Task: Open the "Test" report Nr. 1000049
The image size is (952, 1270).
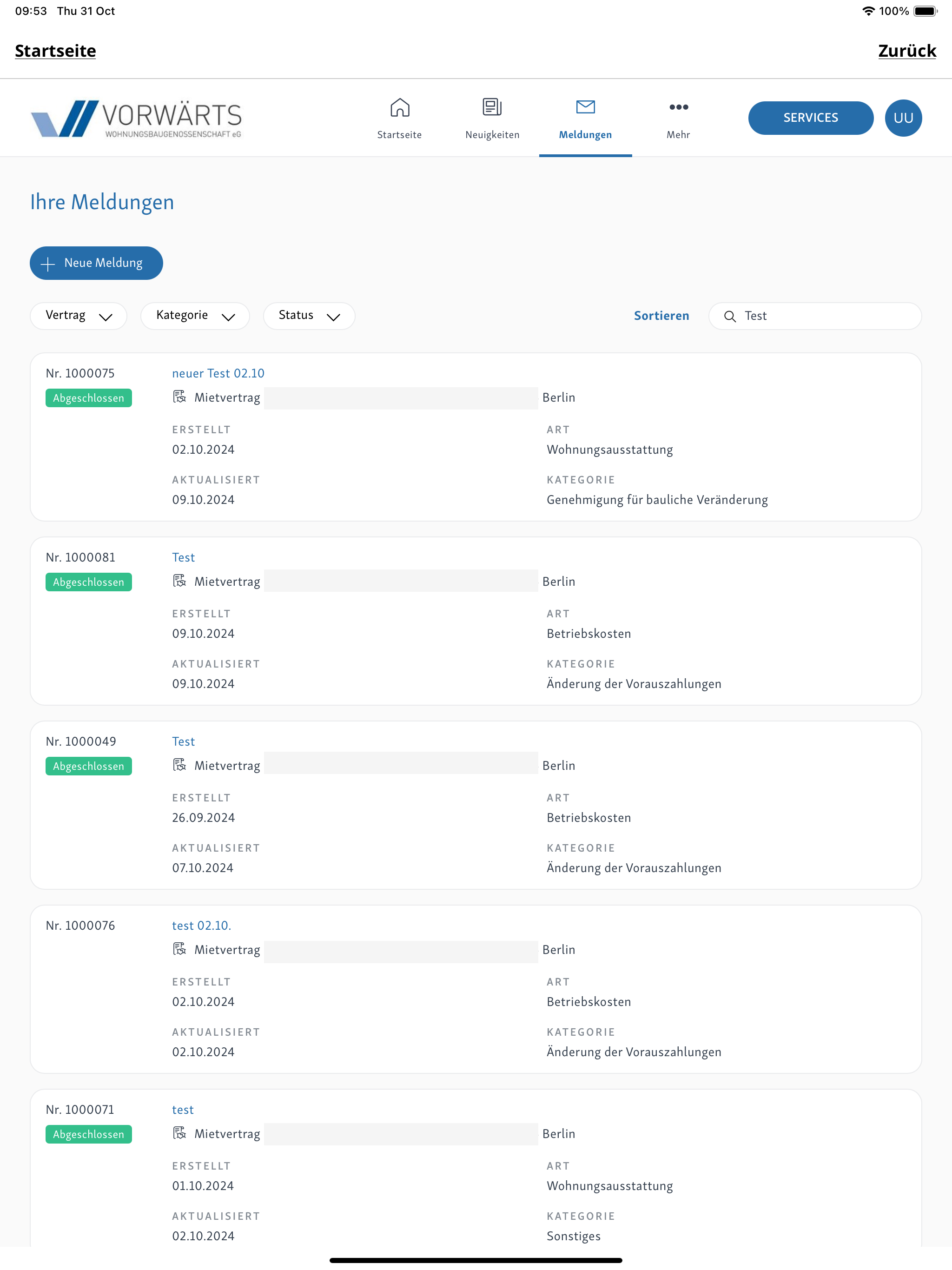Action: [183, 742]
